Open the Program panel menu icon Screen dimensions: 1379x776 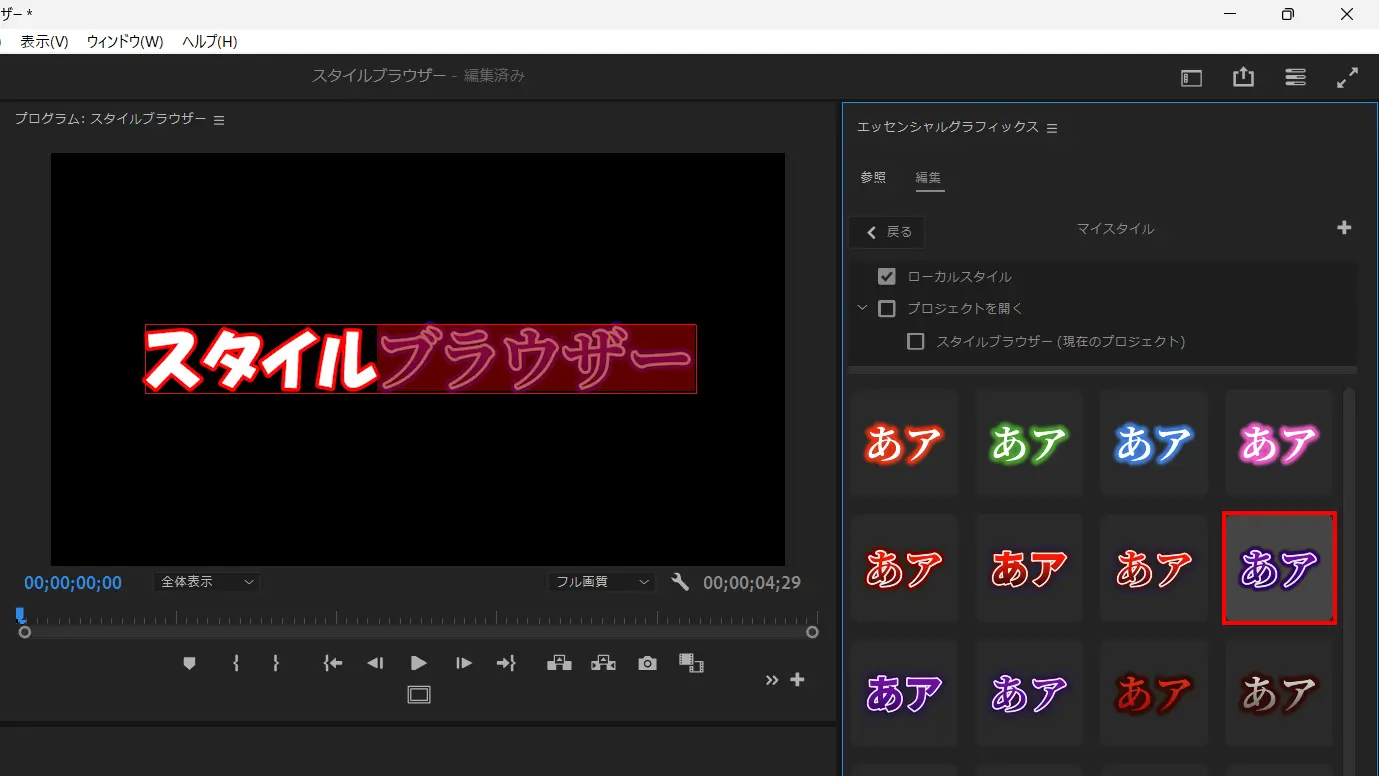(x=219, y=120)
